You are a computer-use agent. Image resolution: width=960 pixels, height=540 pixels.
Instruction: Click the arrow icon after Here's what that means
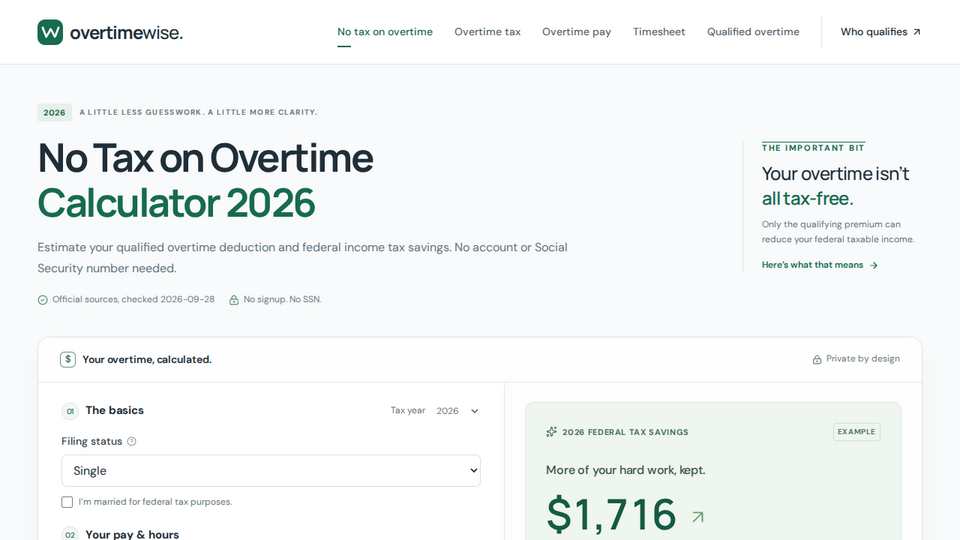pyautogui.click(x=874, y=265)
